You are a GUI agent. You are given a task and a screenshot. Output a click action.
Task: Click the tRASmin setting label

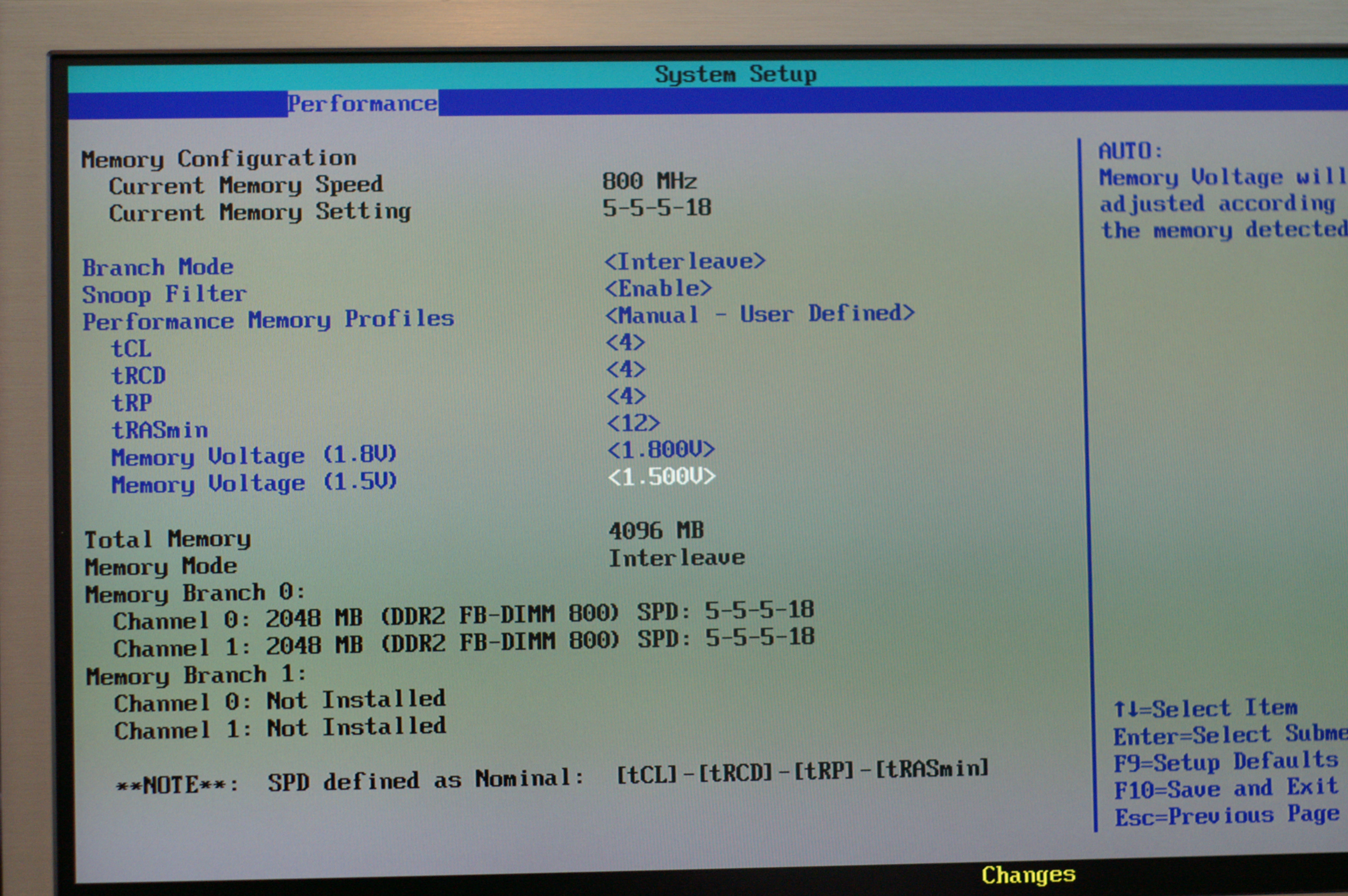160,429
